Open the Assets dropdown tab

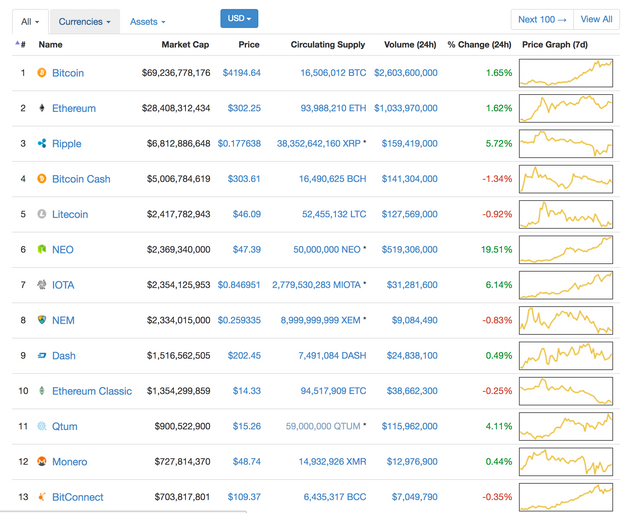[147, 22]
